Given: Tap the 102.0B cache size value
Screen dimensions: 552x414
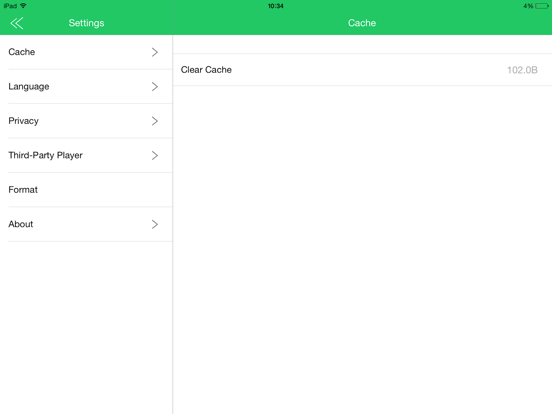Looking at the screenshot, I should click(522, 70).
